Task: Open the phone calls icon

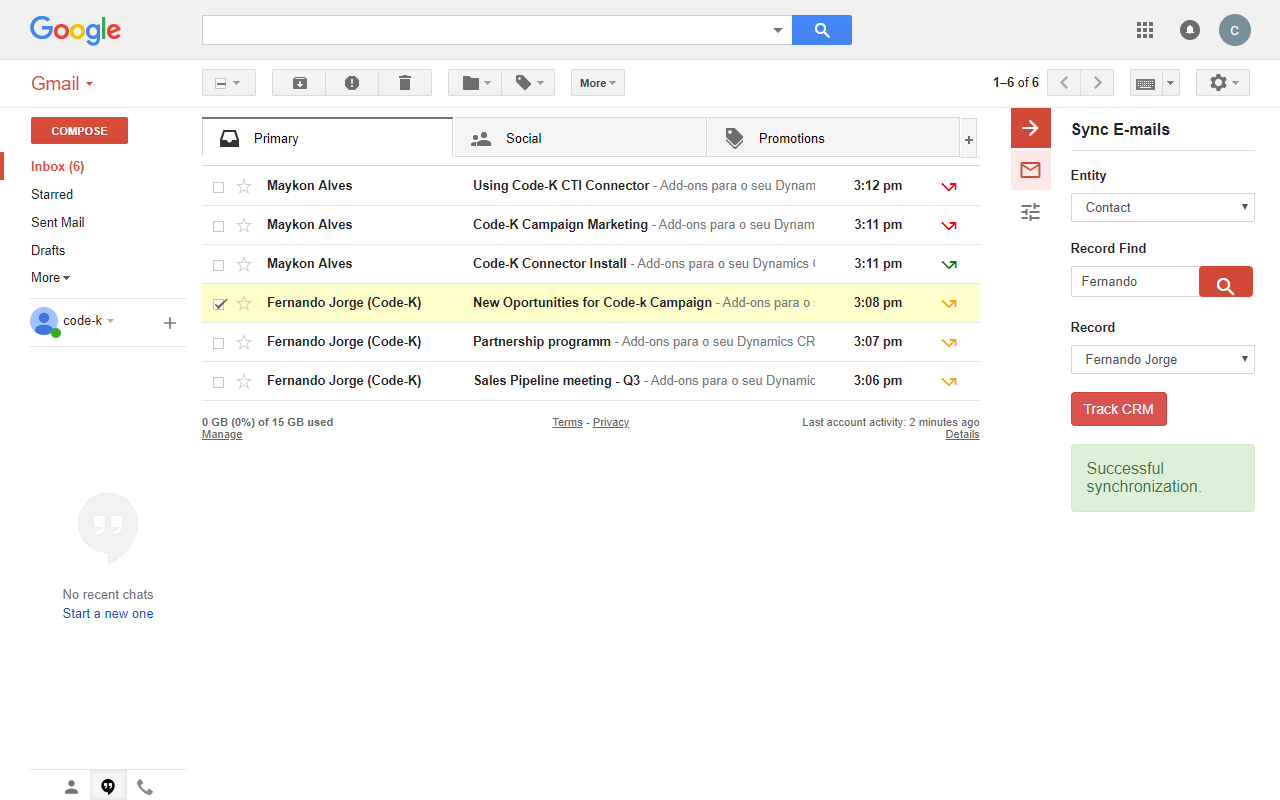Action: 145,787
